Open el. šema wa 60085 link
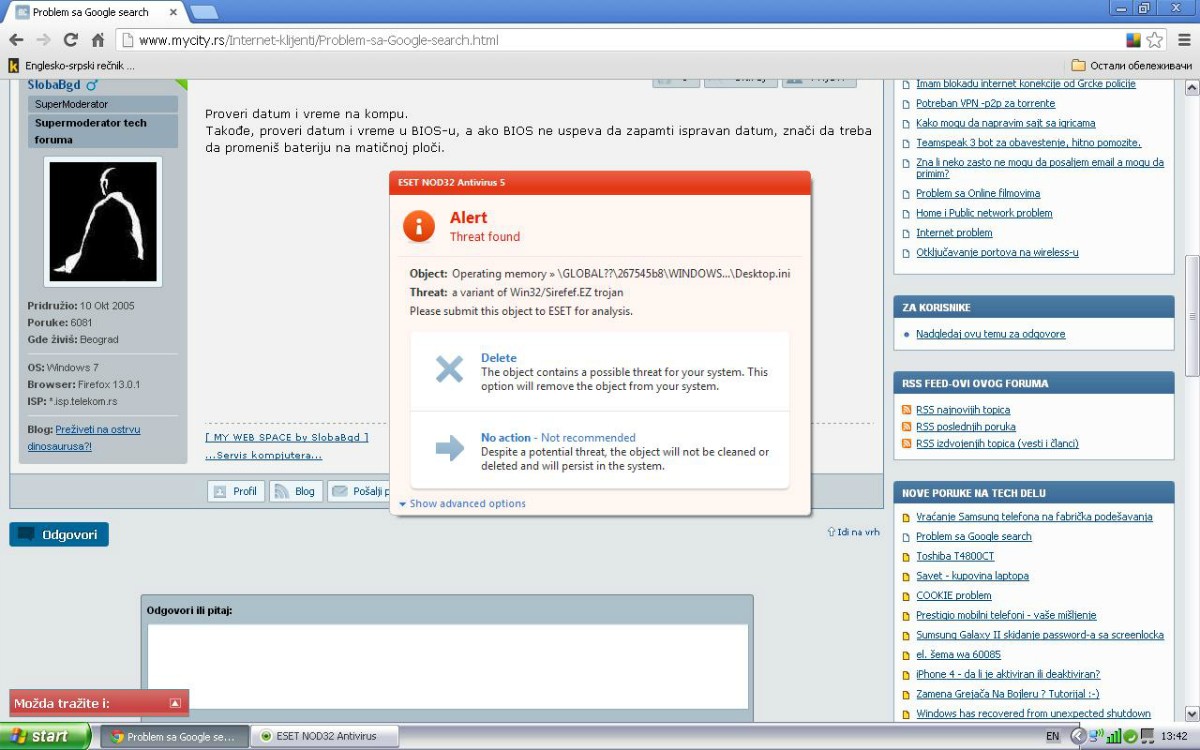The height and width of the screenshot is (750, 1200). 958,655
